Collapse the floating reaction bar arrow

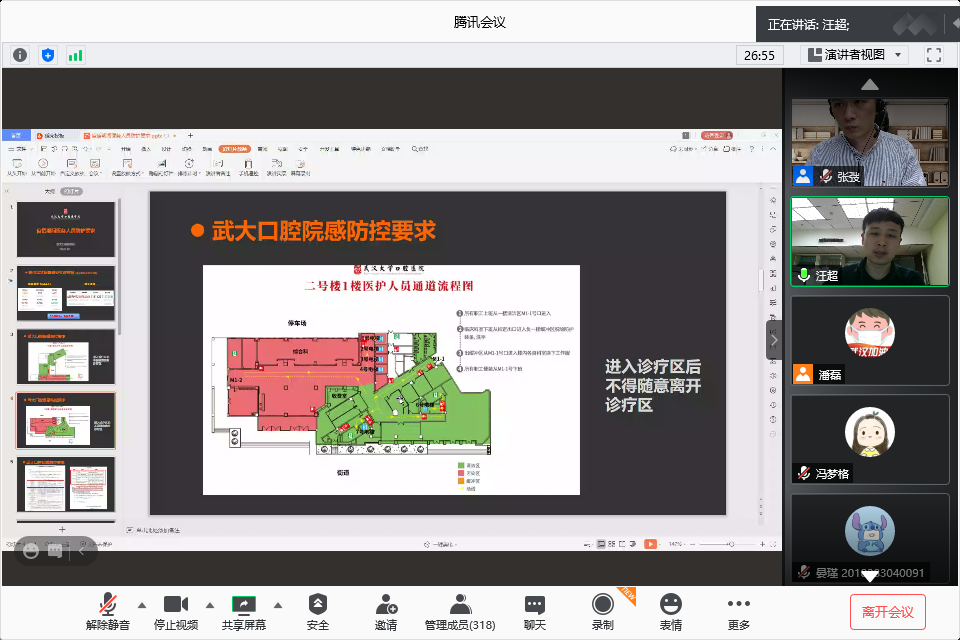[81, 551]
